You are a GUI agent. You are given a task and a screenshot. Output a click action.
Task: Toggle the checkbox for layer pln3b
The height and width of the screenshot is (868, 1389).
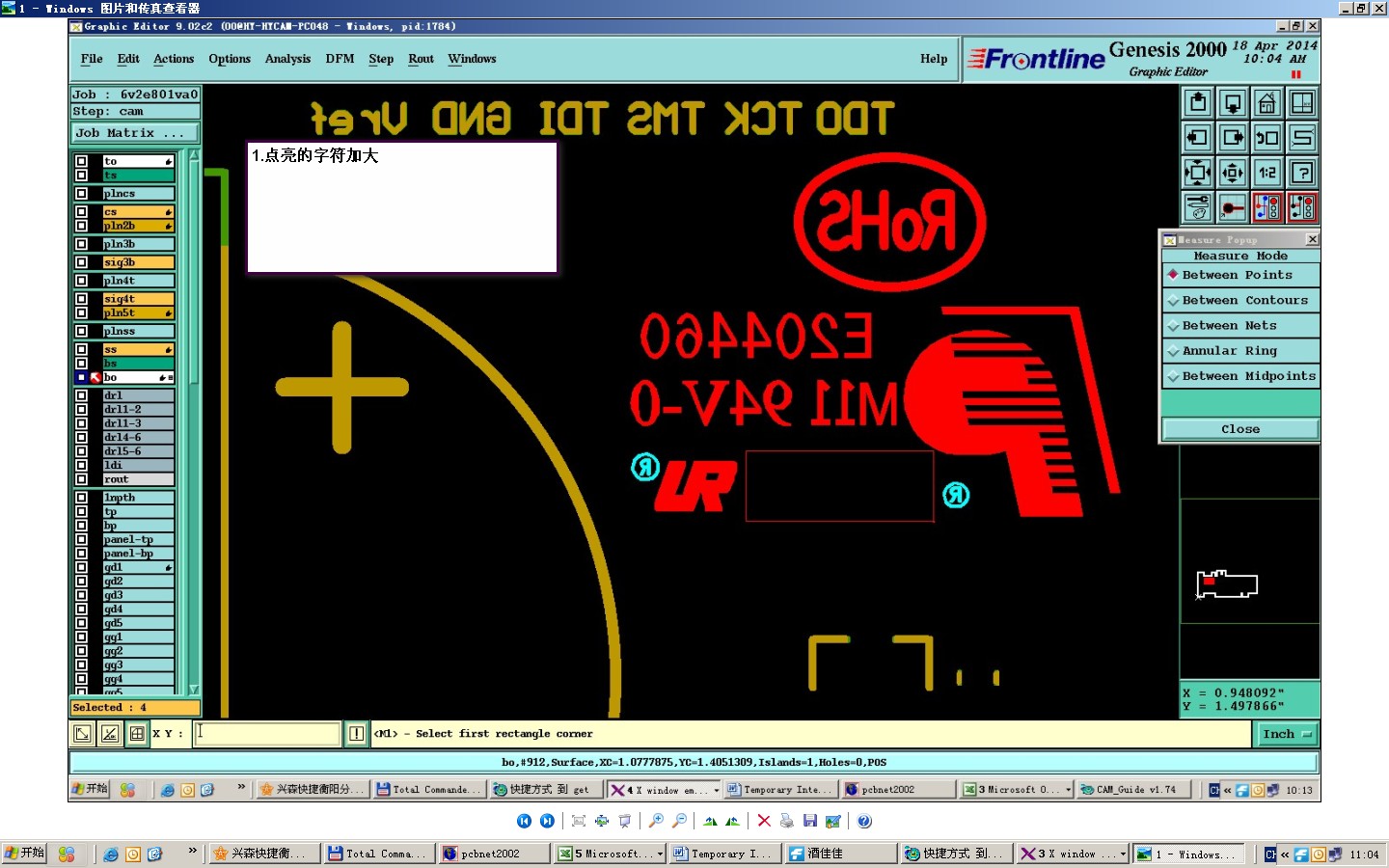pyautogui.click(x=82, y=244)
